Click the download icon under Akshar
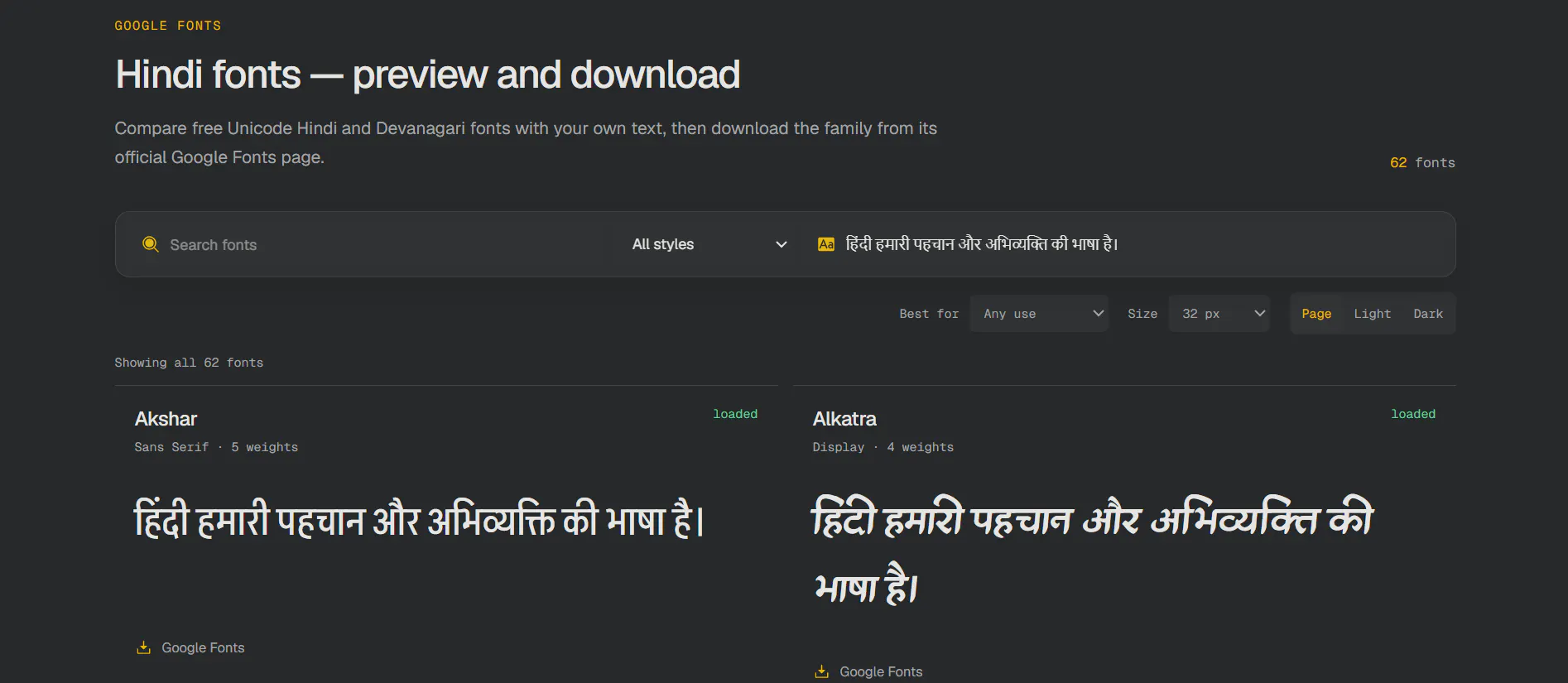Image resolution: width=1568 pixels, height=683 pixels. click(x=143, y=647)
